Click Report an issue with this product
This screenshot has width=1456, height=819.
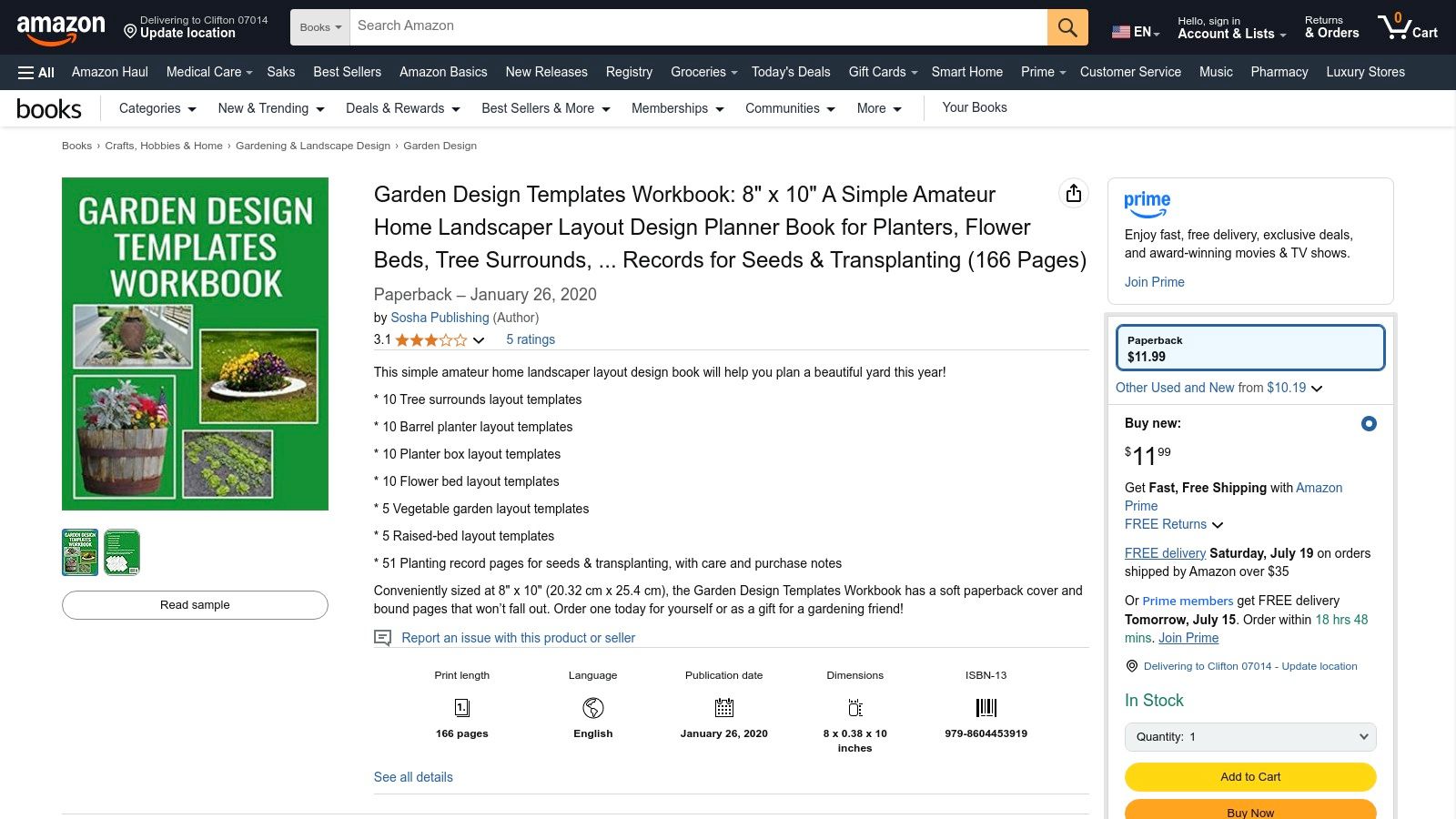[518, 638]
